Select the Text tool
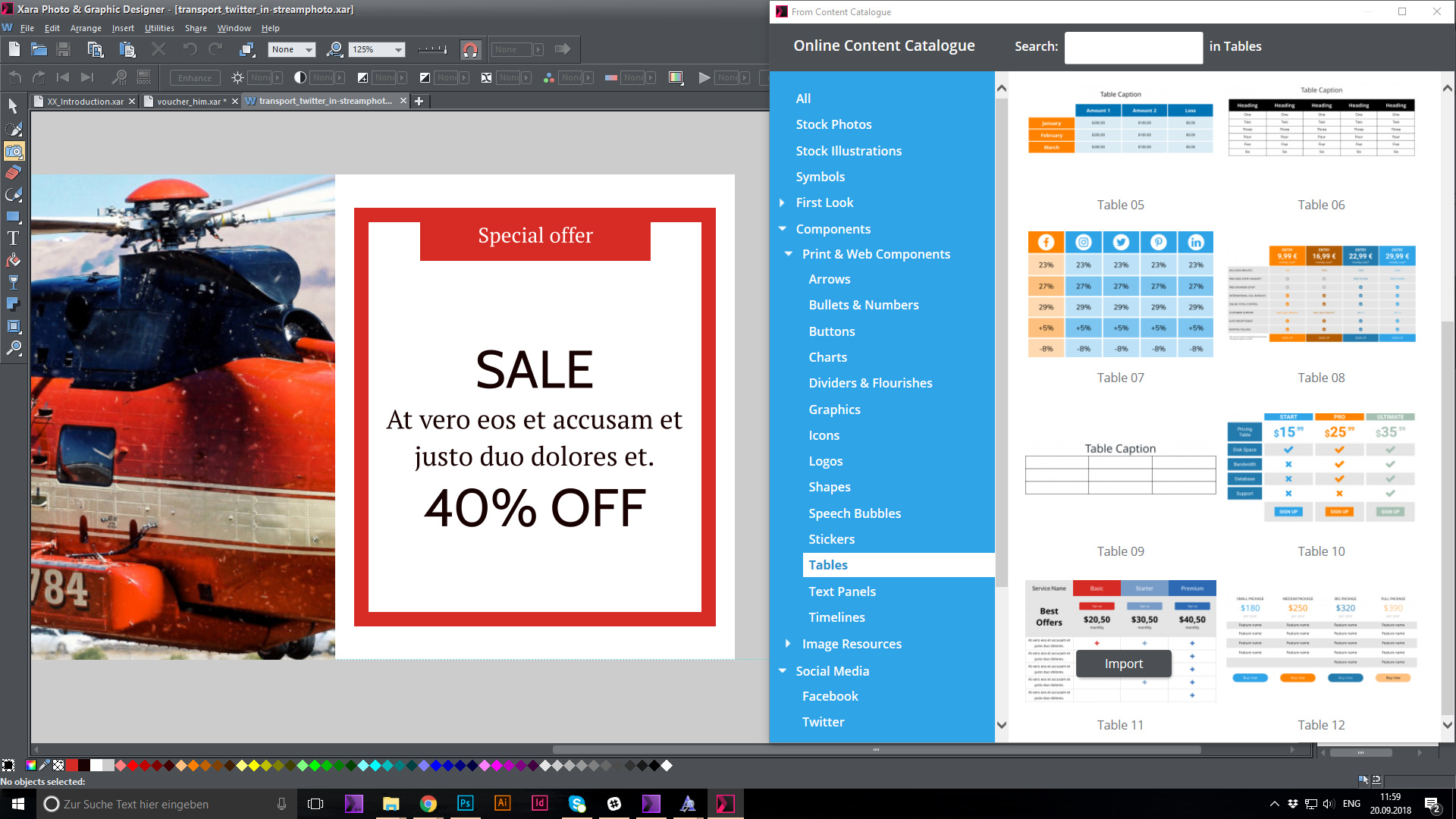This screenshot has width=1456, height=819. 13,238
